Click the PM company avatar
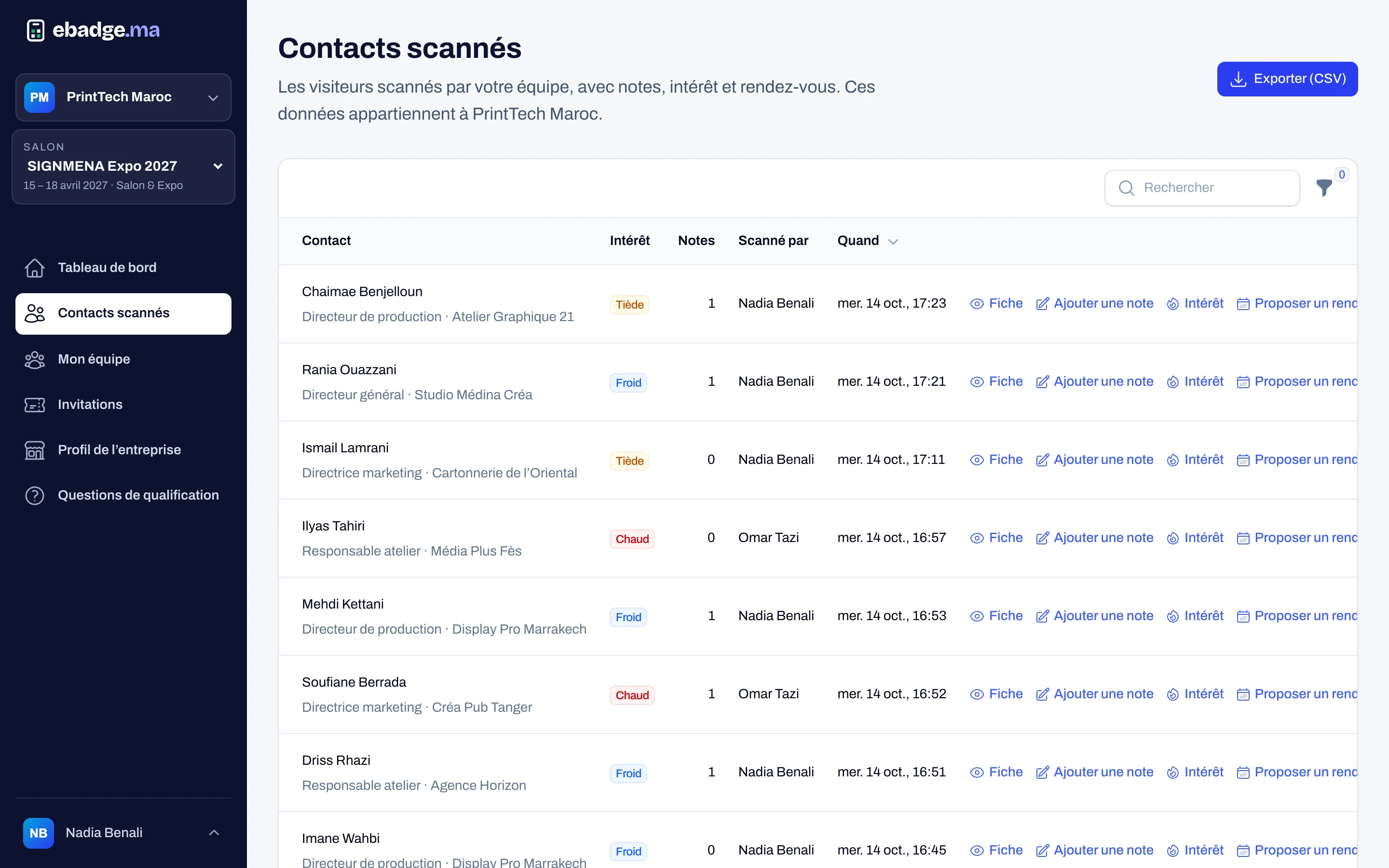The width and height of the screenshot is (1389, 868). click(x=39, y=97)
